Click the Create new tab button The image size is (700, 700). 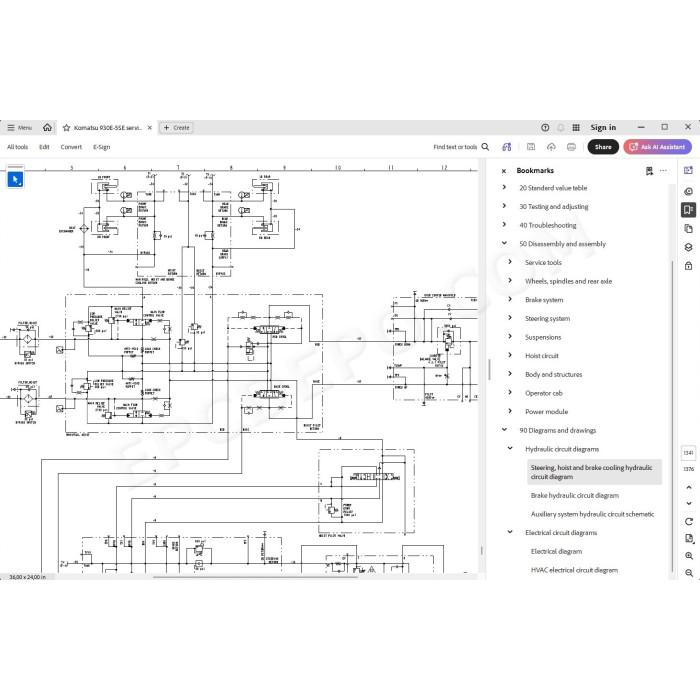pyautogui.click(x=176, y=128)
